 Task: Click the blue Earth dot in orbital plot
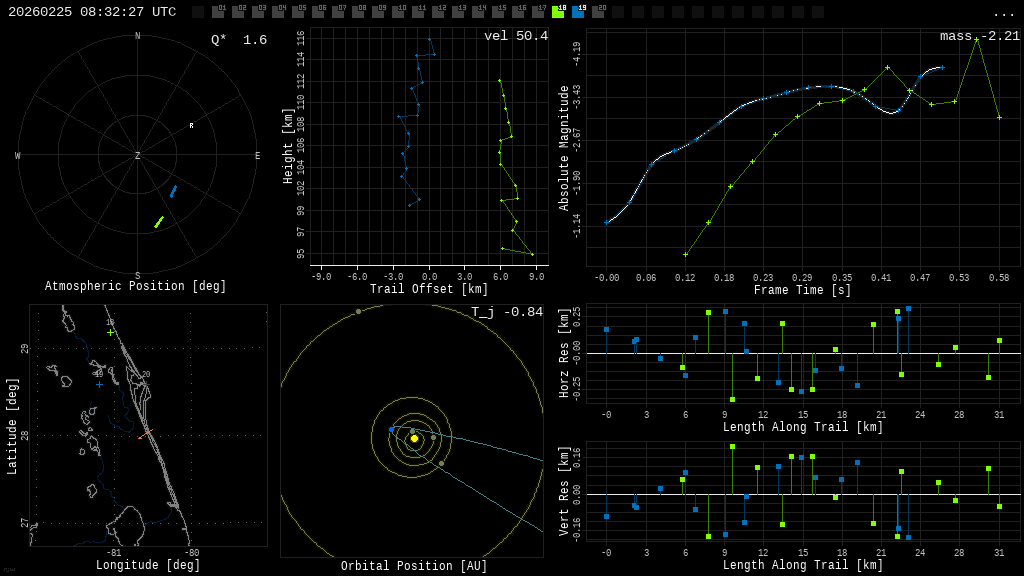pos(392,429)
